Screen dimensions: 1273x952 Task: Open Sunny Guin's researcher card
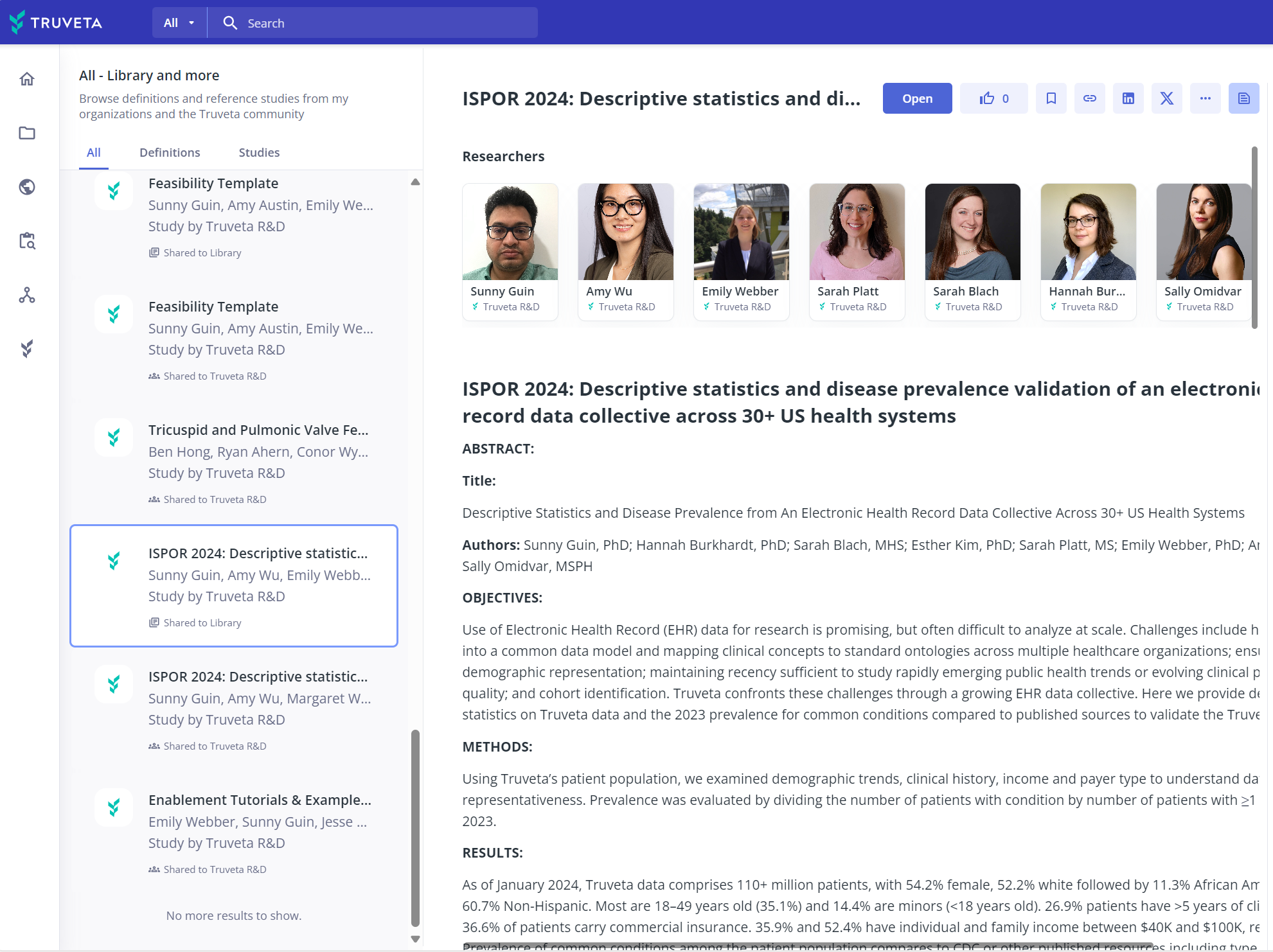click(x=510, y=252)
